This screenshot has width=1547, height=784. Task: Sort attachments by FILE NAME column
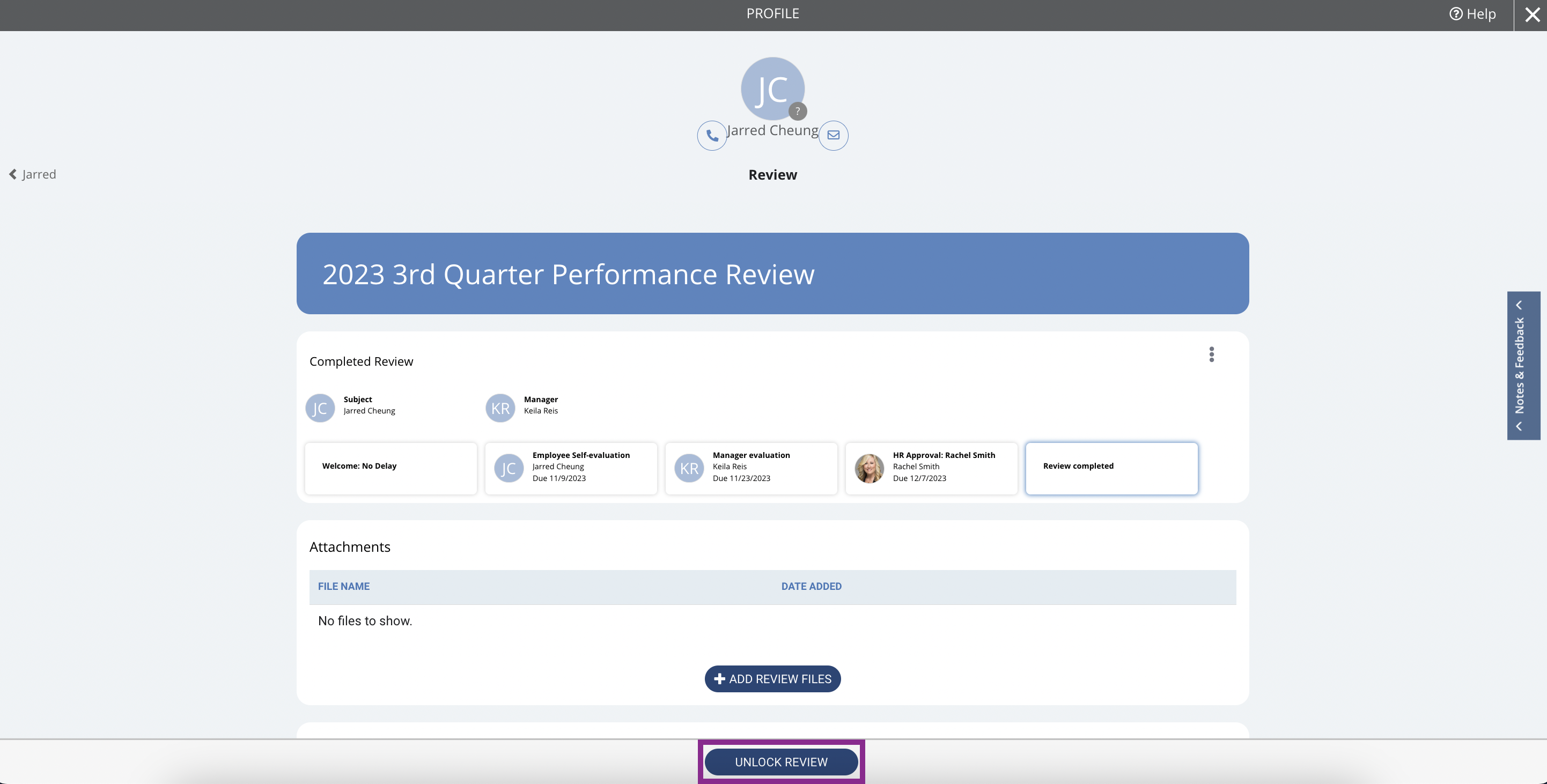343,587
